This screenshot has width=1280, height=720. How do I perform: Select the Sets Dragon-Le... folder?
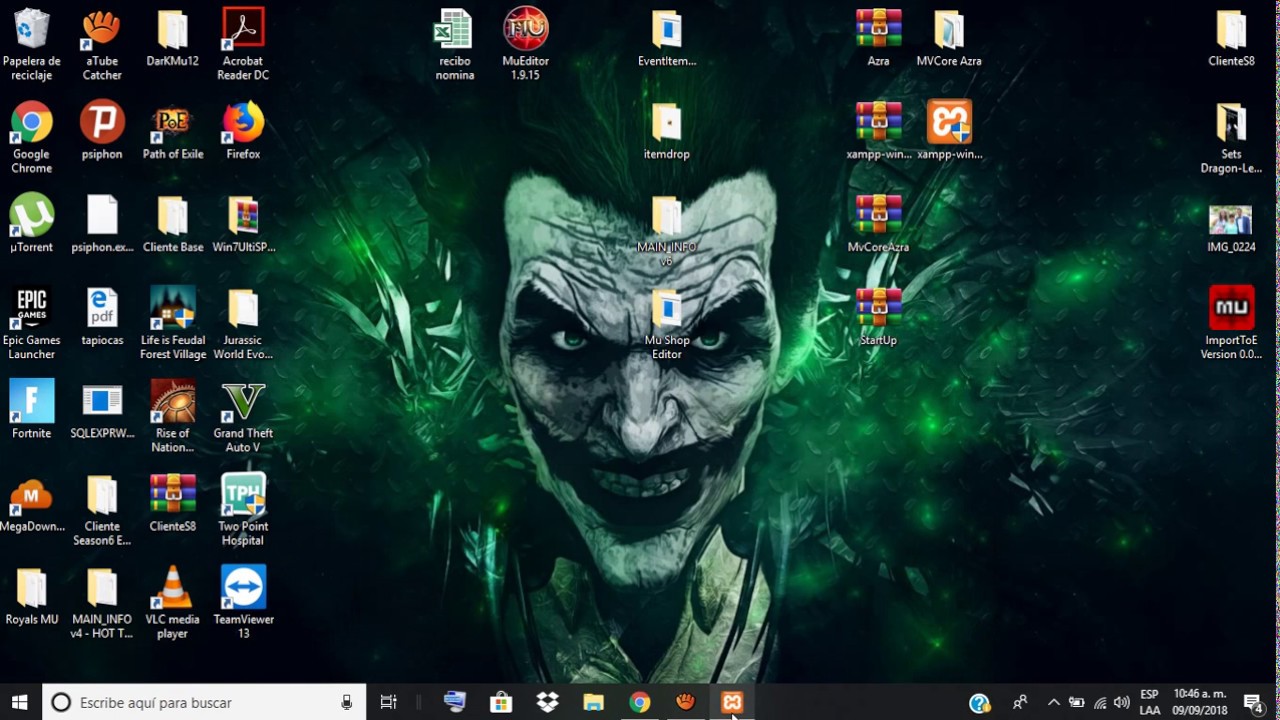click(1231, 137)
